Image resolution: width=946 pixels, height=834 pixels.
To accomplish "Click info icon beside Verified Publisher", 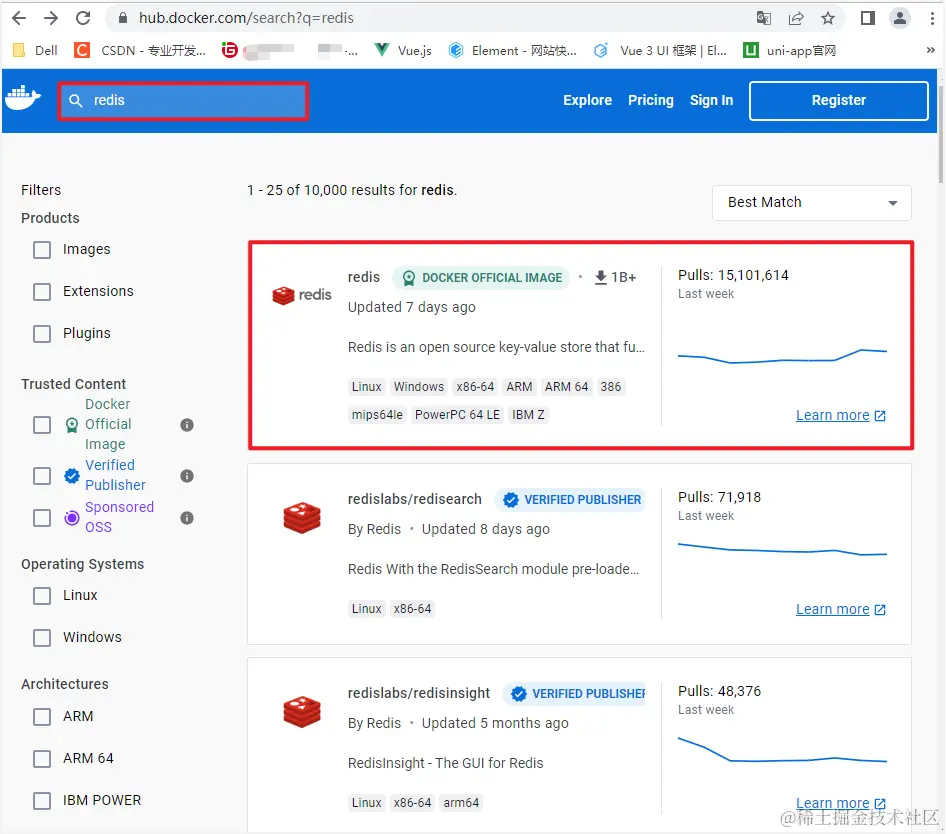I will coord(187,476).
